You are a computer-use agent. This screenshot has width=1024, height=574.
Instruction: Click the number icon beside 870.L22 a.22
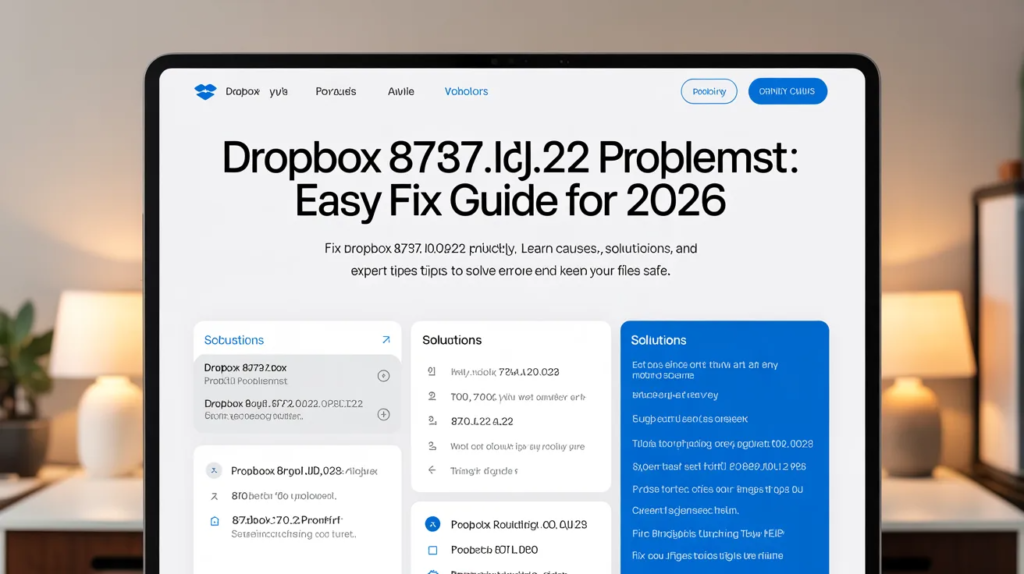point(432,422)
